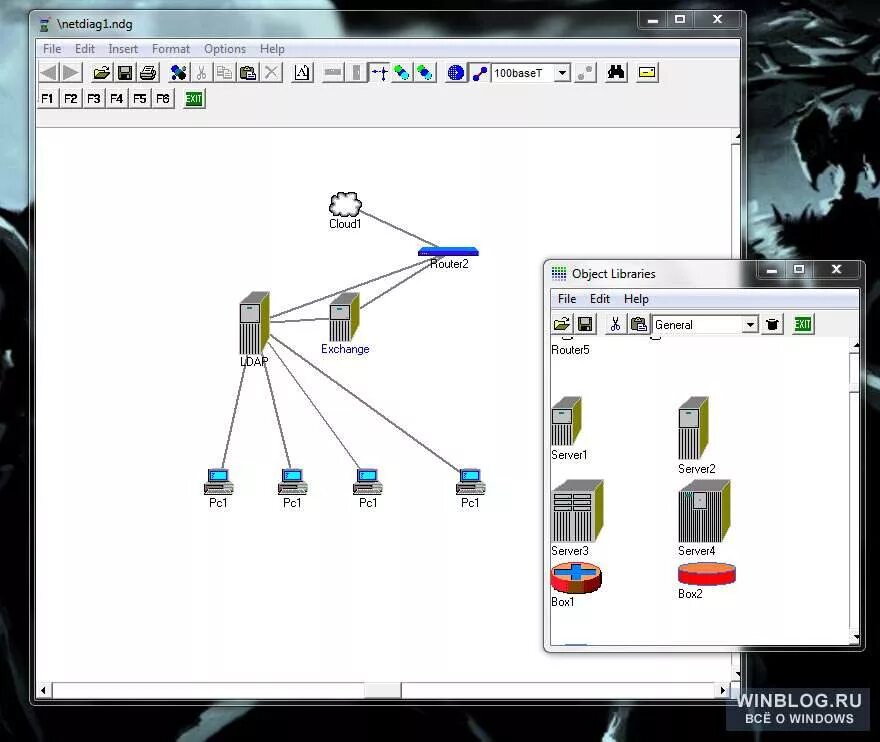The image size is (880, 742).
Task: Click the trash bucket icon in Object Libraries
Action: pos(772,324)
